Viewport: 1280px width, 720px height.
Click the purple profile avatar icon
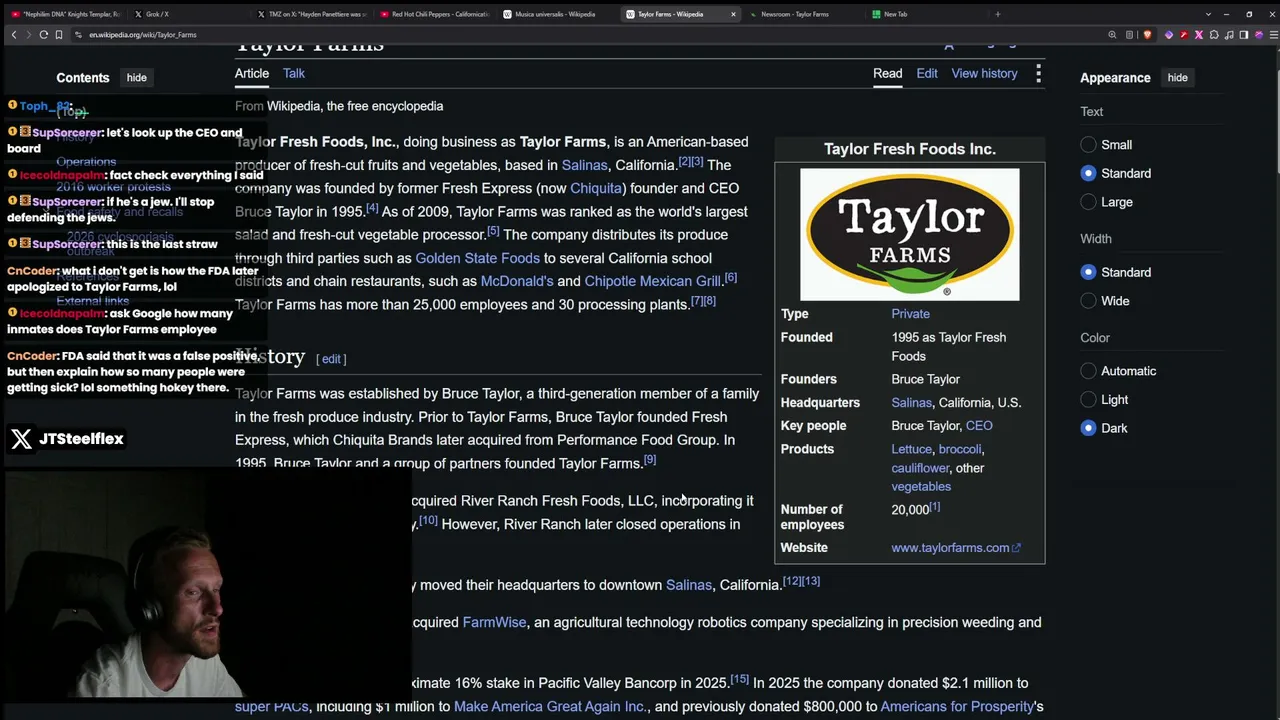[x=1258, y=35]
